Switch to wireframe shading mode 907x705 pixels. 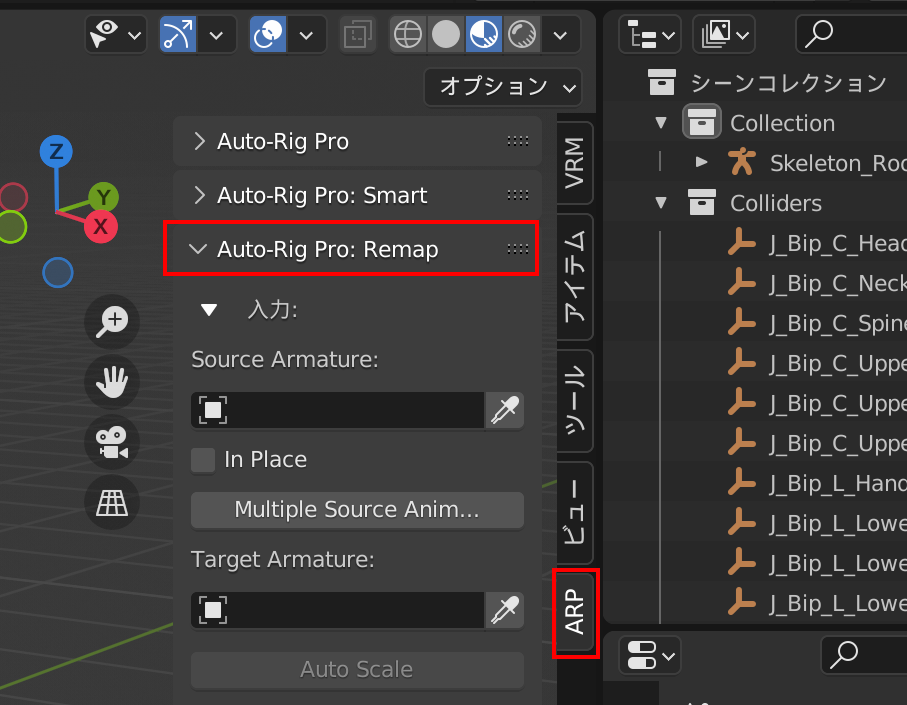(408, 35)
